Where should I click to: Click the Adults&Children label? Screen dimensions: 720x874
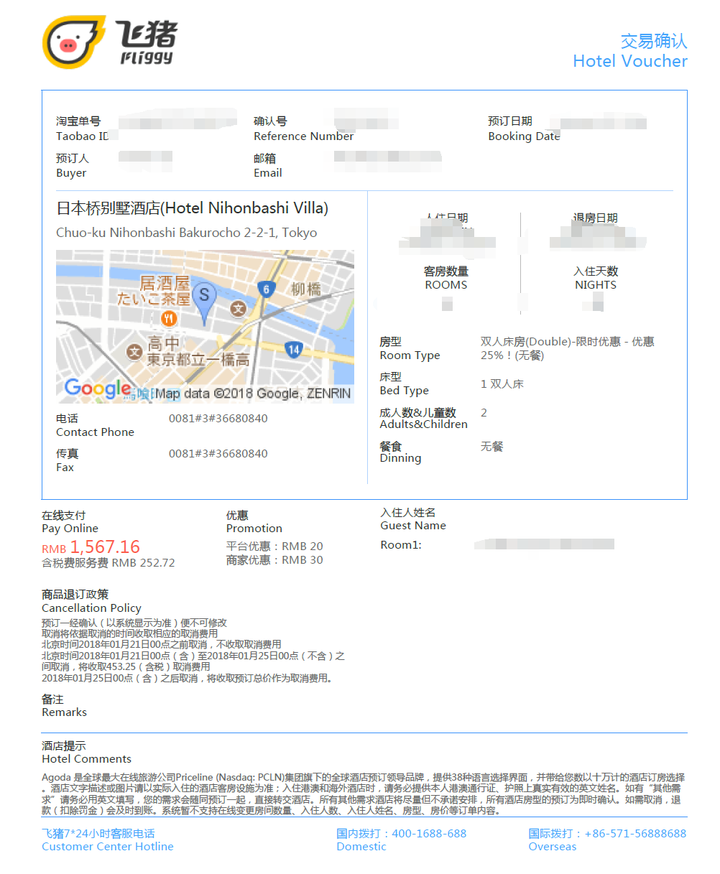coord(424,424)
